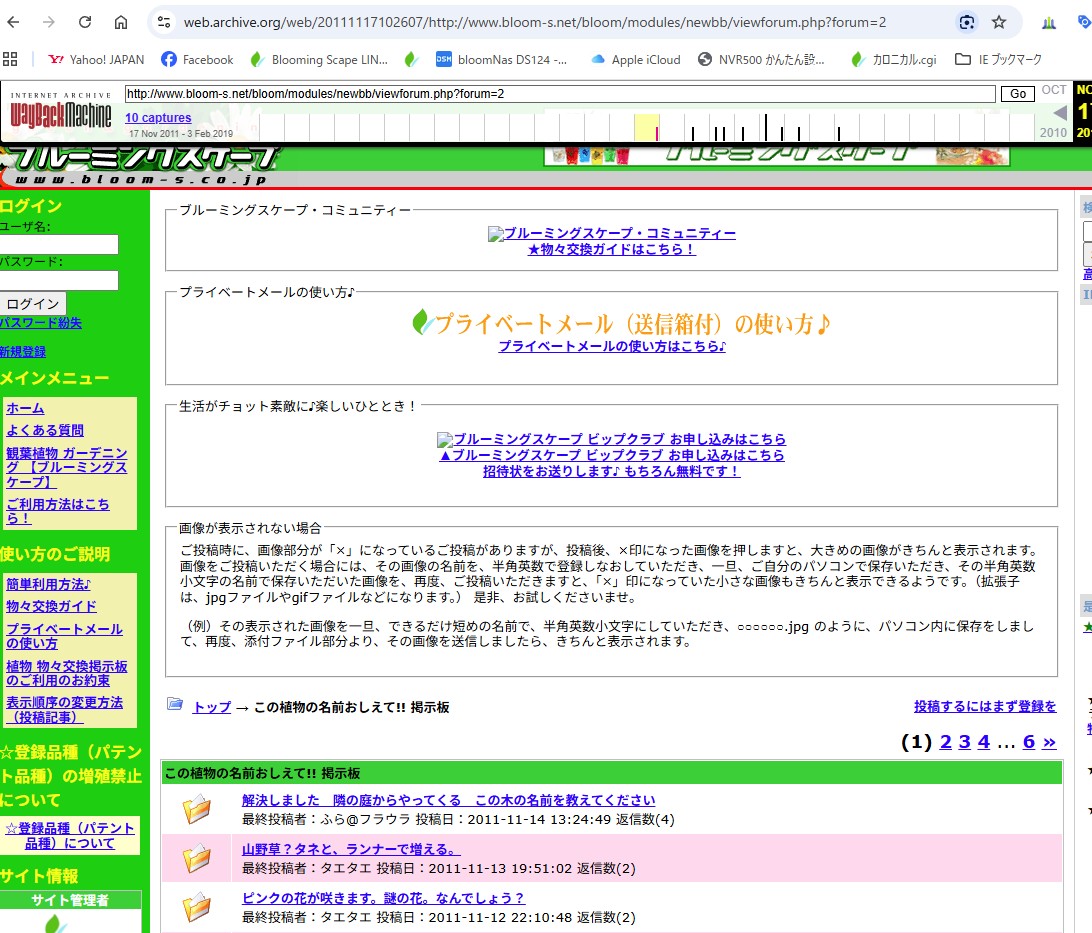This screenshot has width=1092, height=933.
Task: Open the 10 captures link
Action: tap(158, 118)
